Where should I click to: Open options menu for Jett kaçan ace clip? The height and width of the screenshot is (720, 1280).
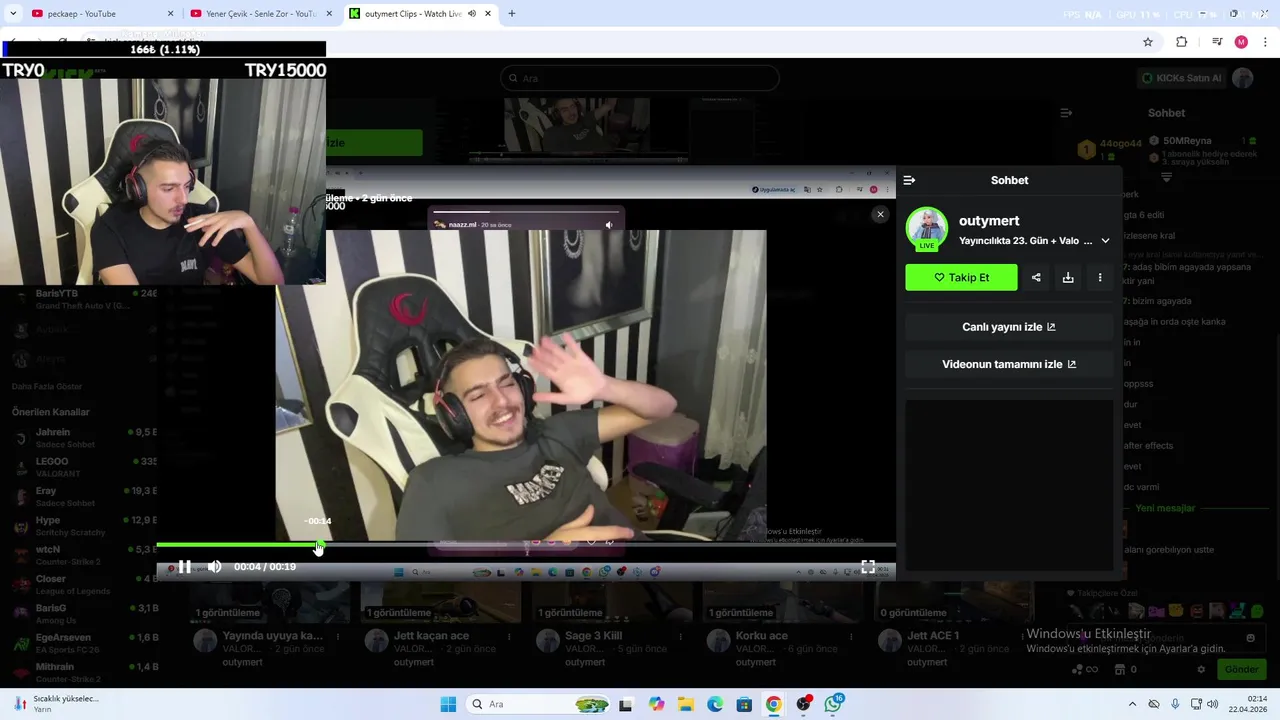[x=510, y=636]
